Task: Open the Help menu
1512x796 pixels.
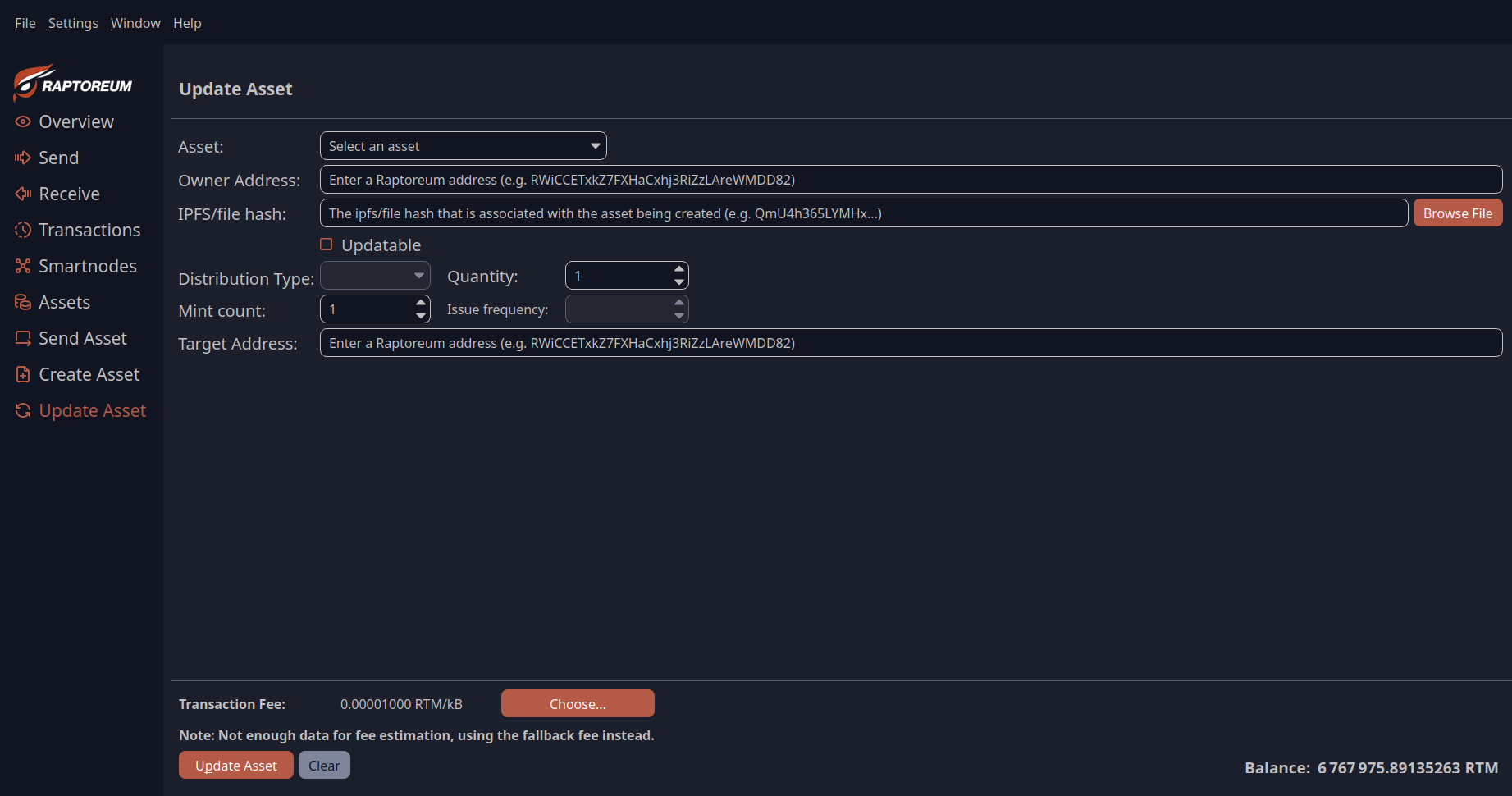Action: (187, 23)
